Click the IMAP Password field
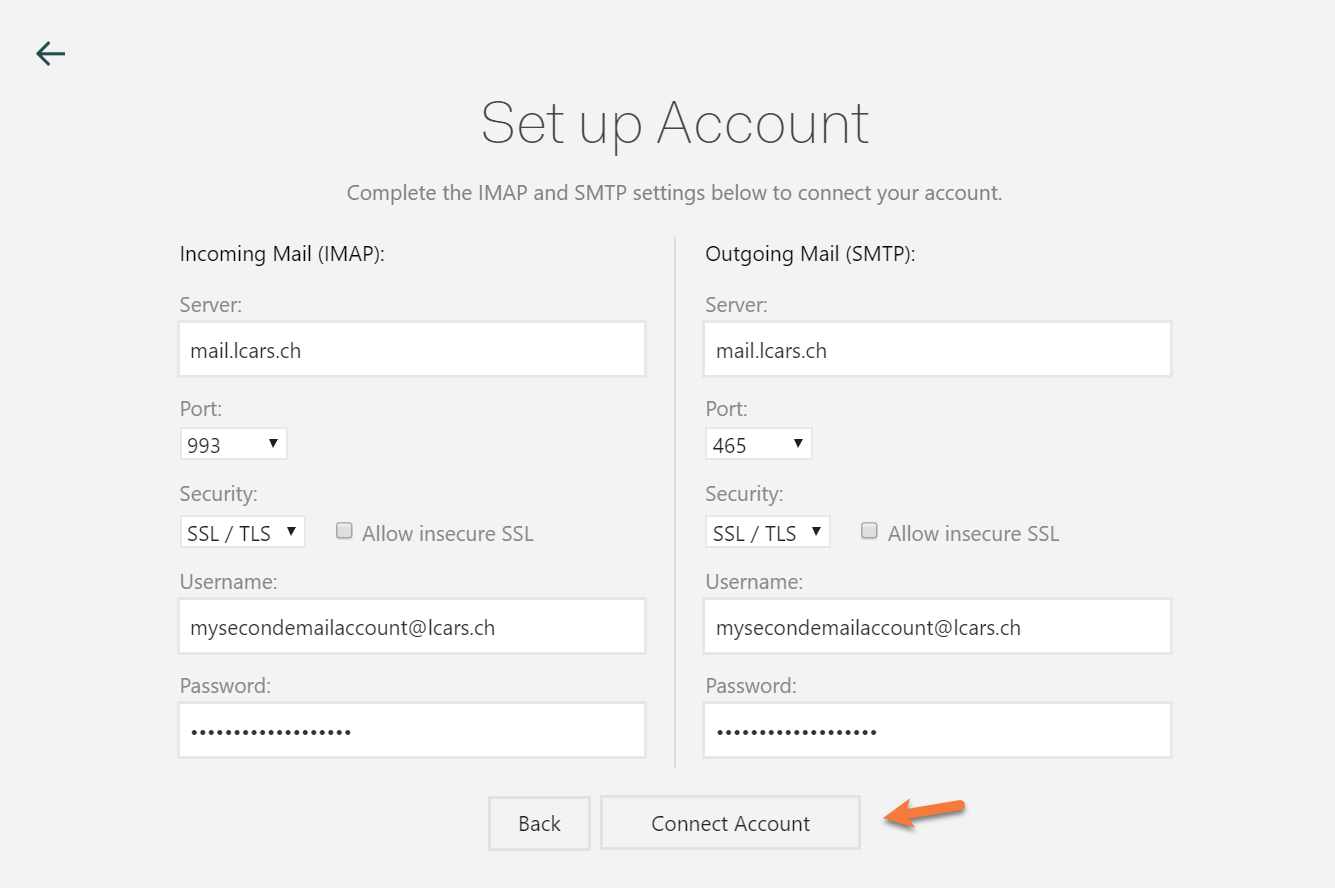Image resolution: width=1335 pixels, height=888 pixels. click(411, 729)
